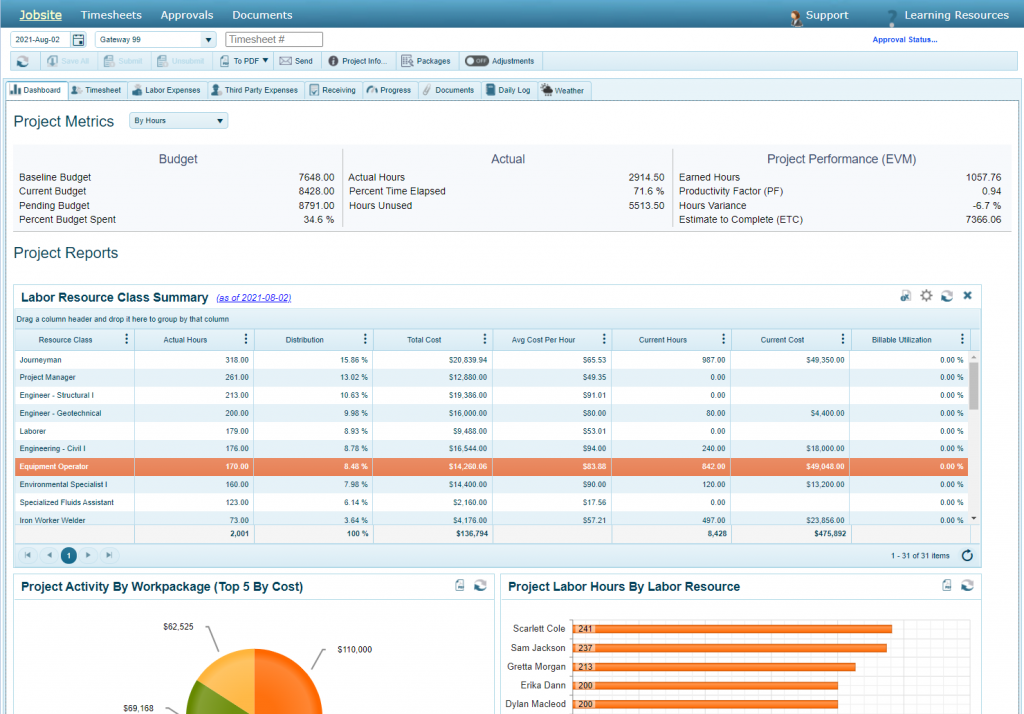Refresh the Project Activity By Workpackage chart
Image resolution: width=1024 pixels, height=714 pixels.
click(x=479, y=585)
